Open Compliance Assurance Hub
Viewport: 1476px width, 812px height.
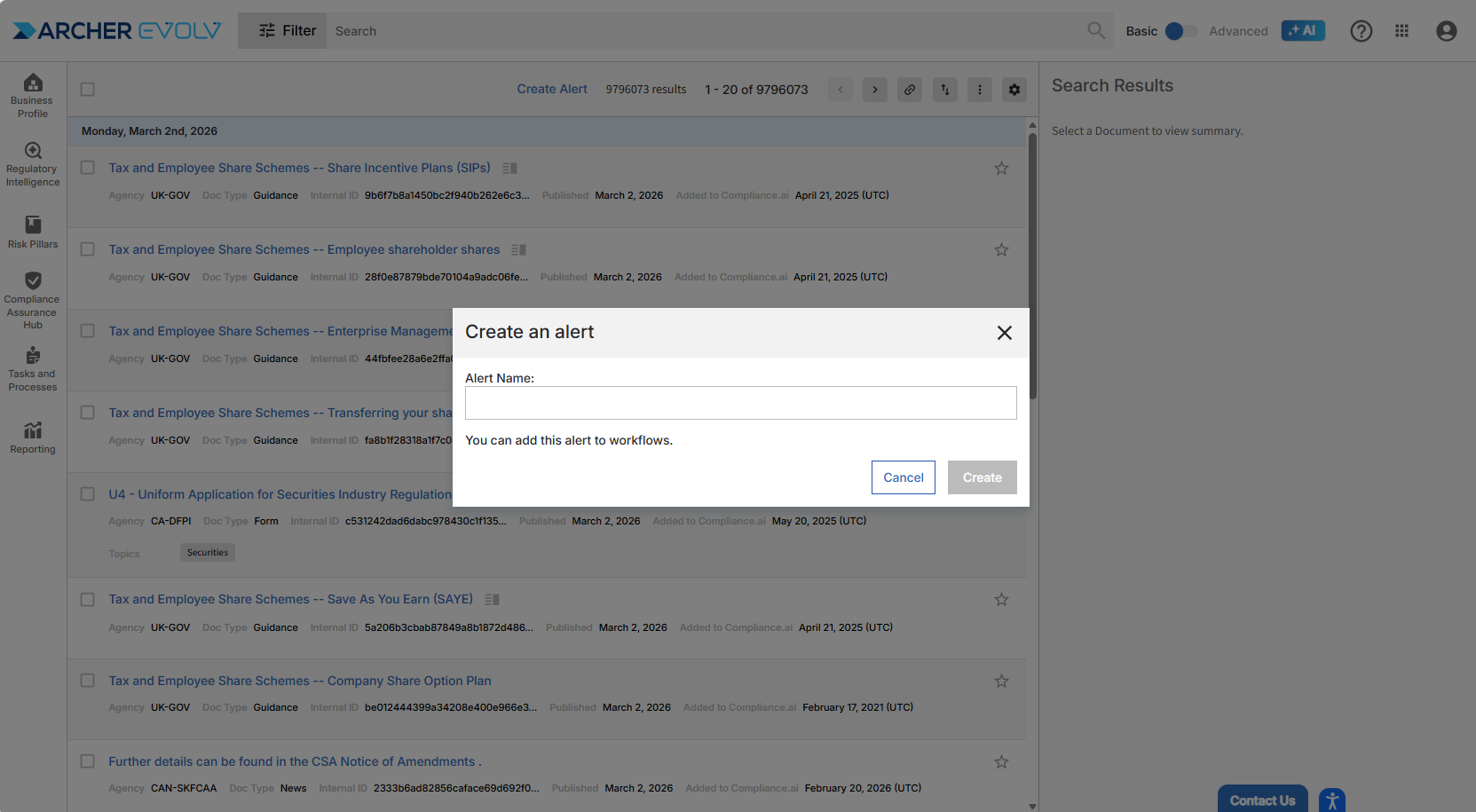[x=33, y=299]
